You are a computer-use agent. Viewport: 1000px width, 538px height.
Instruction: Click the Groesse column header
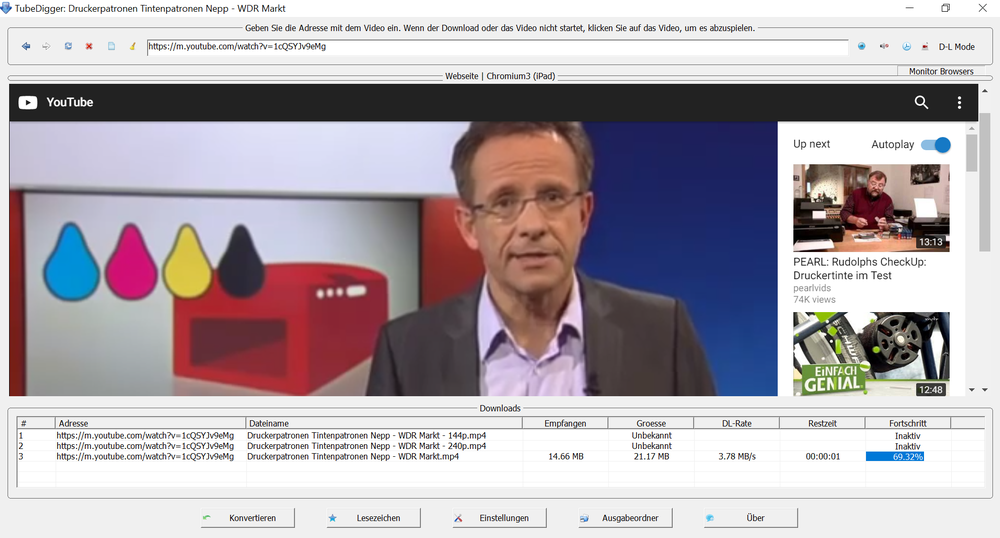651,423
